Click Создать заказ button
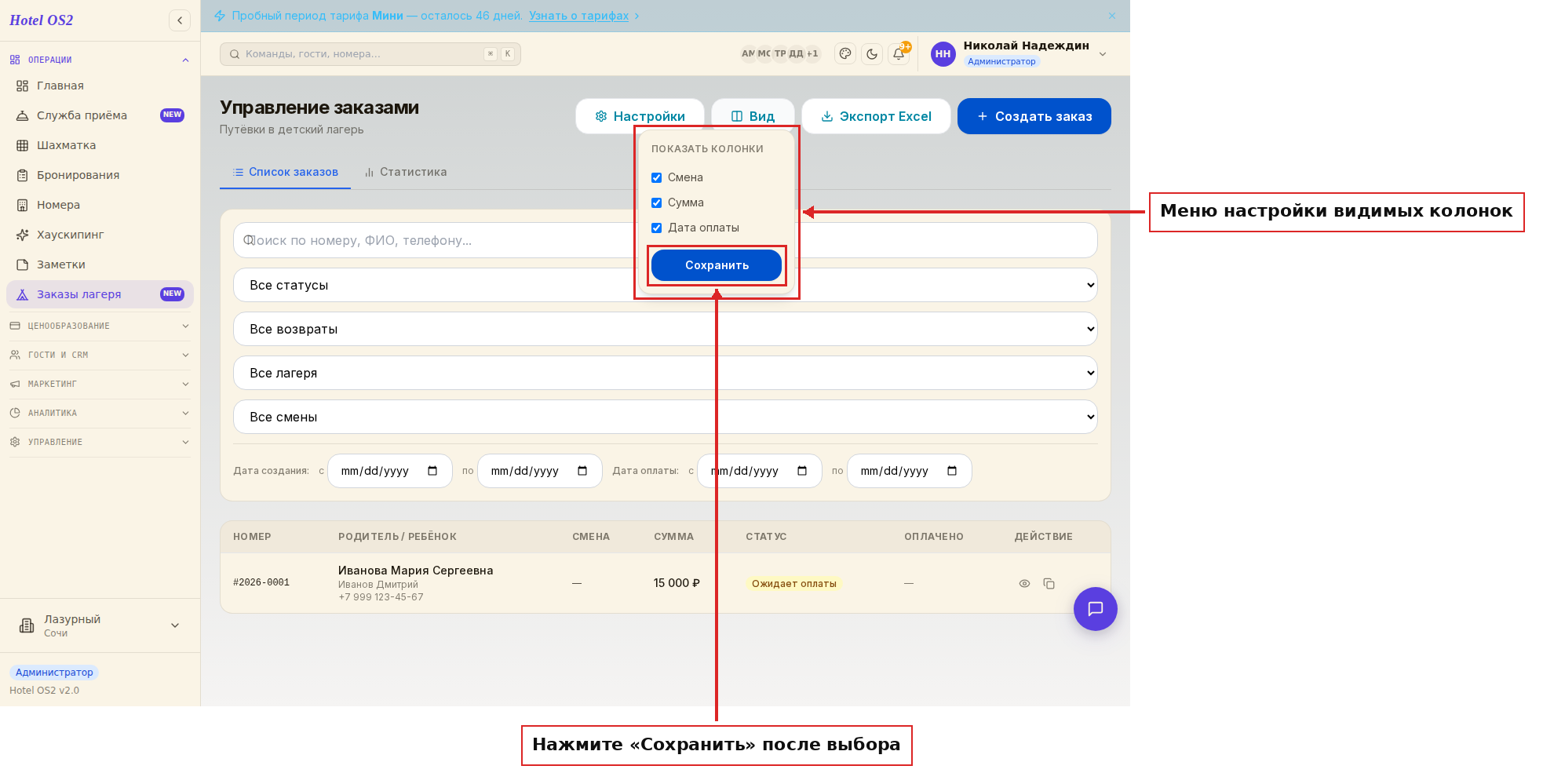This screenshot has width=1543, height=784. pos(1034,116)
